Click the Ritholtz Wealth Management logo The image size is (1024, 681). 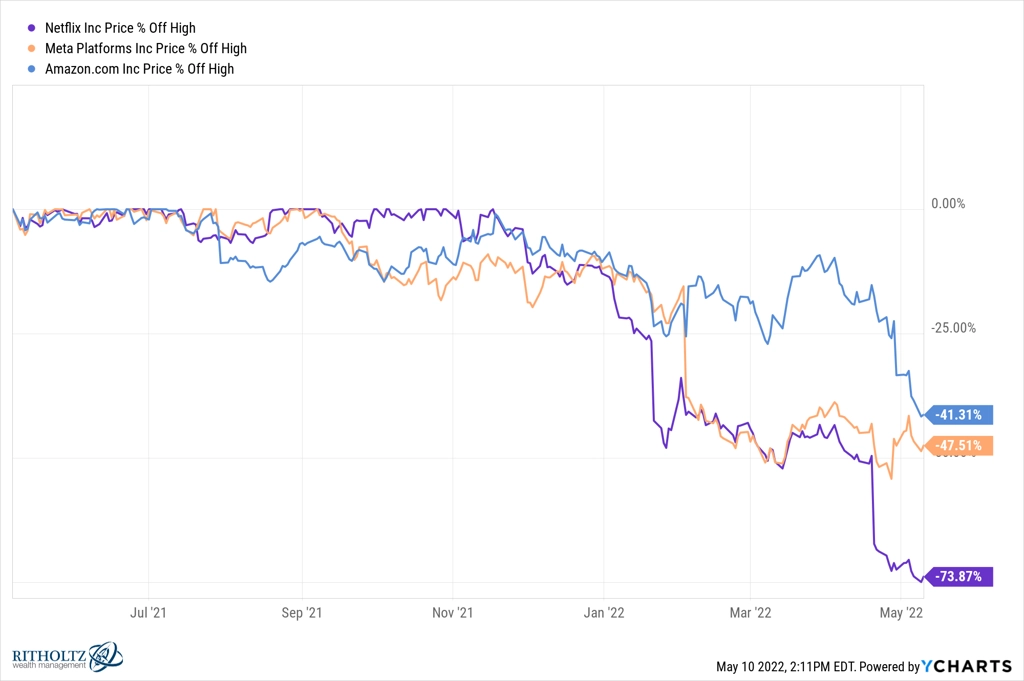click(67, 656)
